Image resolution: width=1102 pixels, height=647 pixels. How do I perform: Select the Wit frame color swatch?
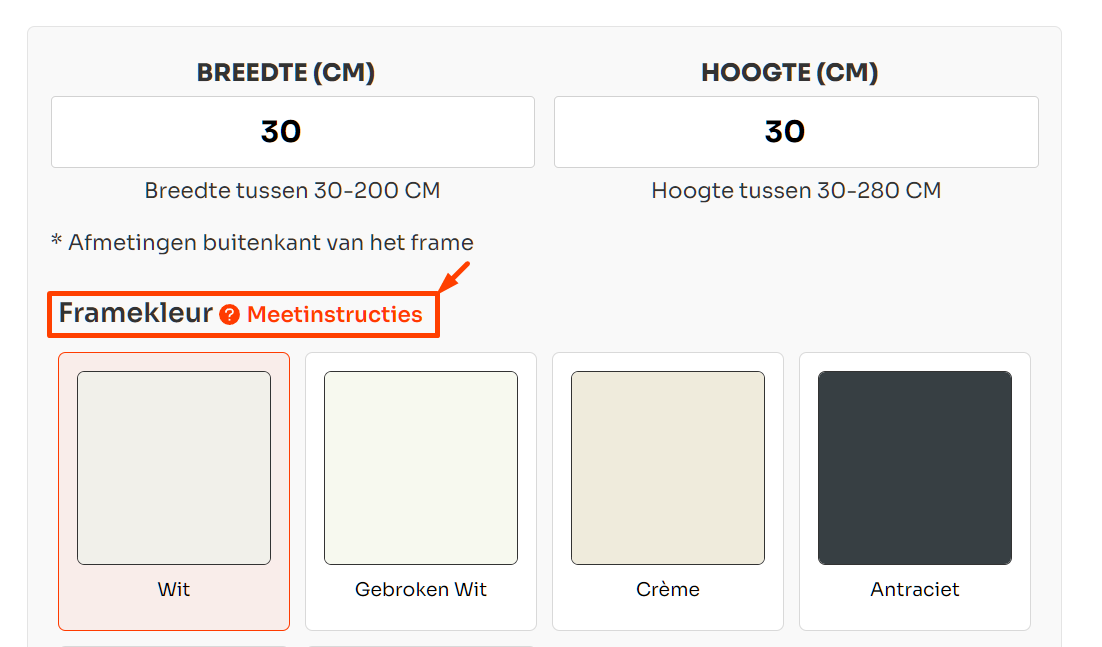coord(174,468)
